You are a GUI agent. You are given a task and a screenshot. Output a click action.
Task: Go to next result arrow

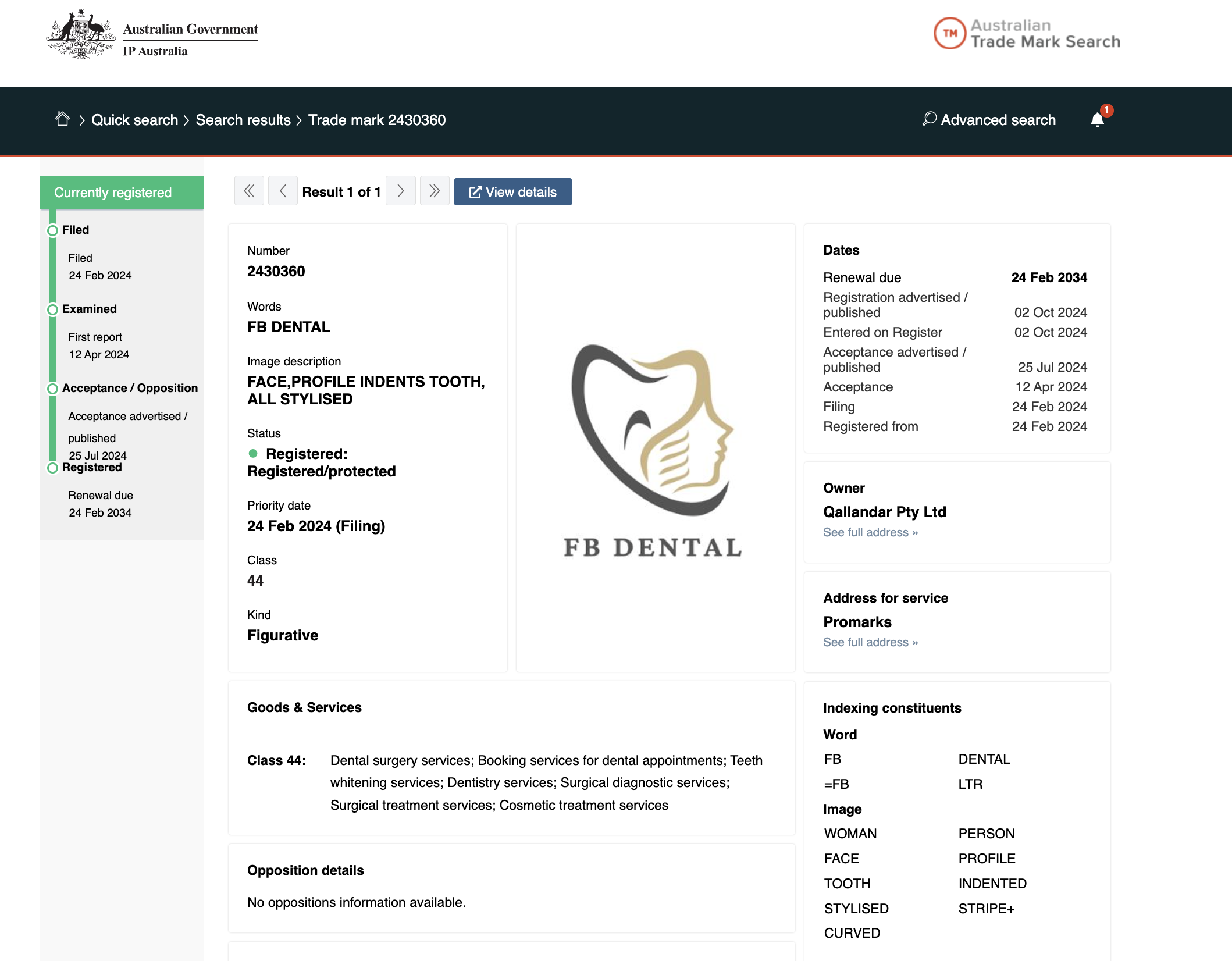click(x=400, y=191)
